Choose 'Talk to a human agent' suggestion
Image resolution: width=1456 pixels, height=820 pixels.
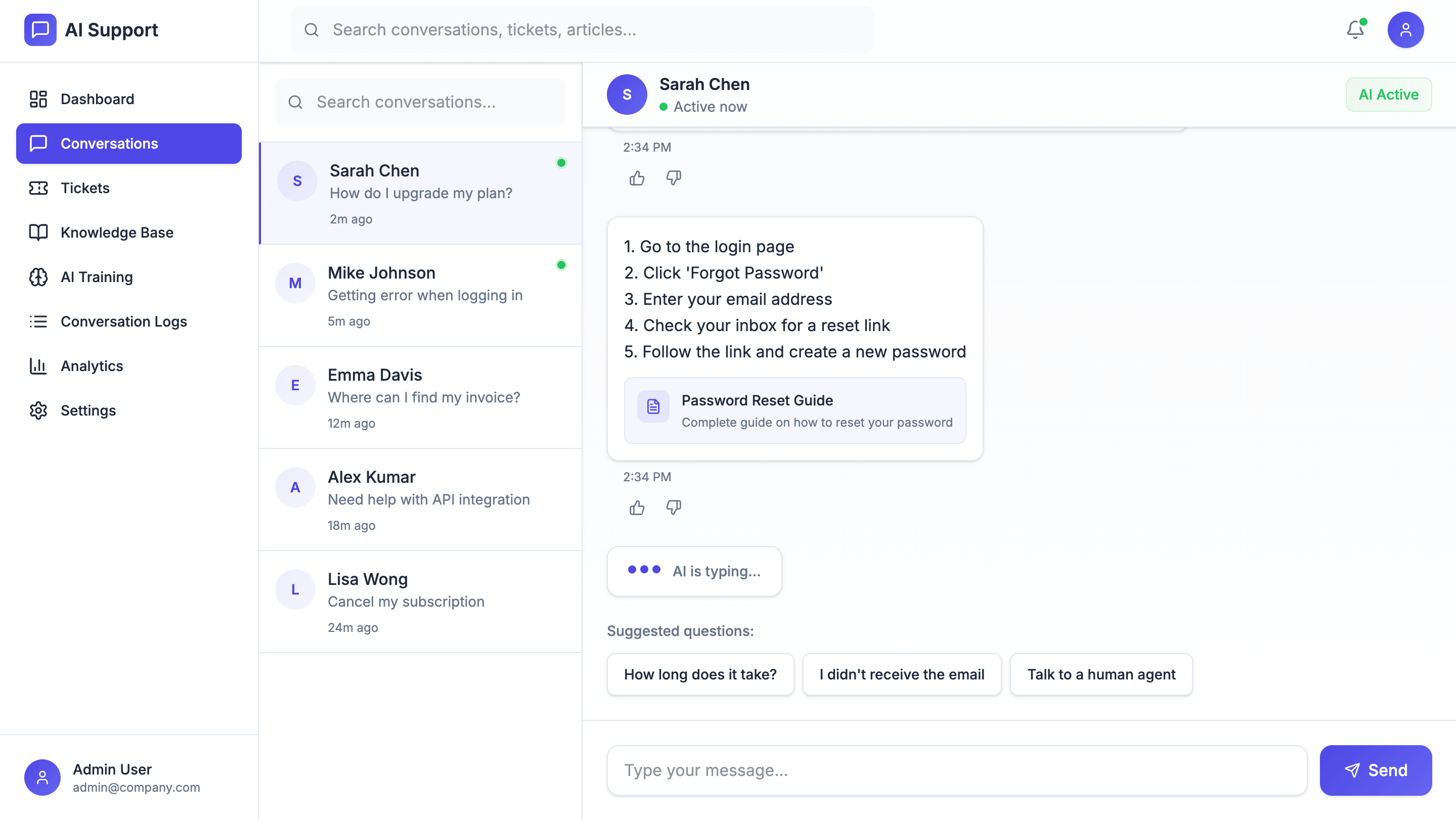coord(1100,674)
